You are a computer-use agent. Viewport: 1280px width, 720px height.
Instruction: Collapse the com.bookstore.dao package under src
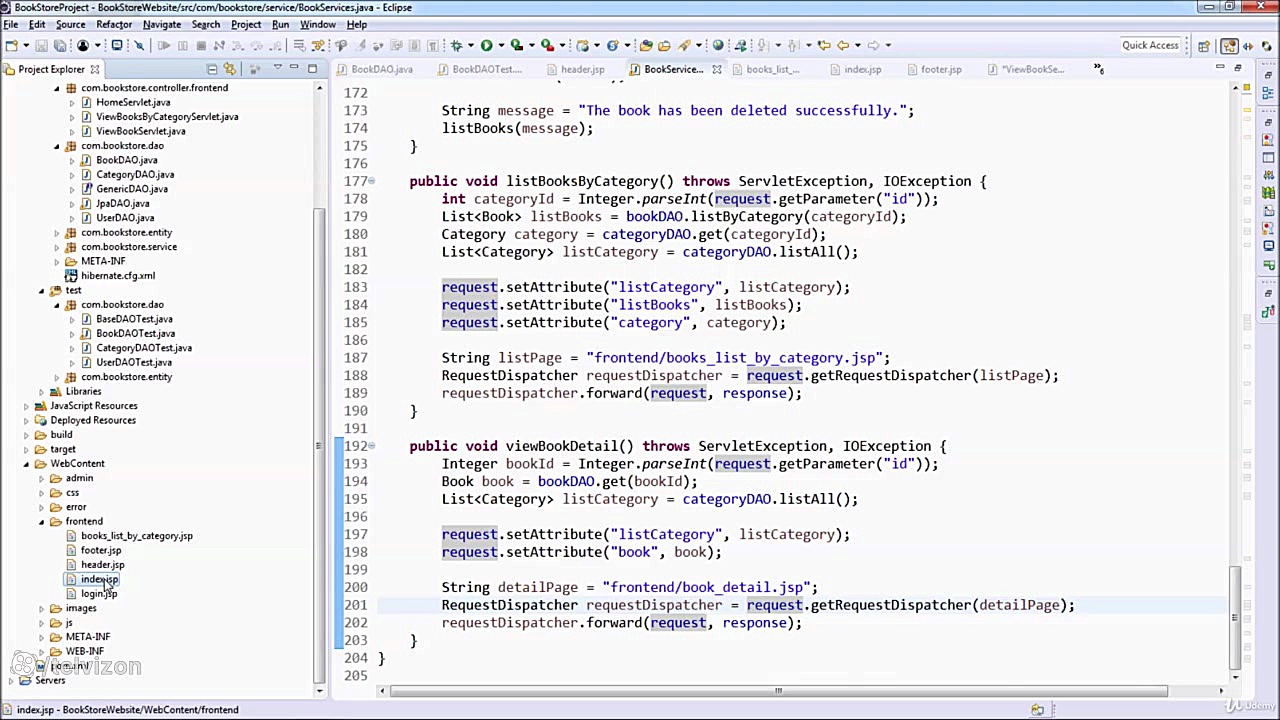point(57,146)
